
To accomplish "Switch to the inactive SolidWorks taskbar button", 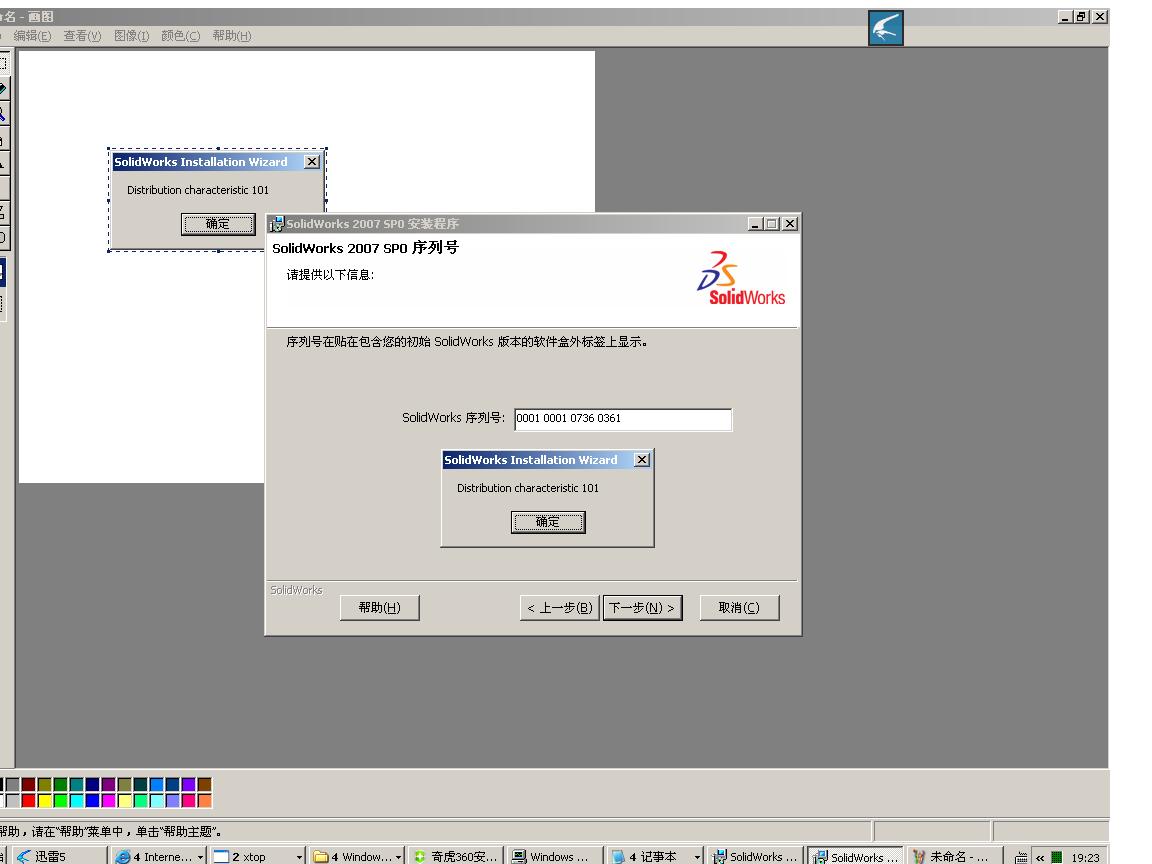I will 755,856.
